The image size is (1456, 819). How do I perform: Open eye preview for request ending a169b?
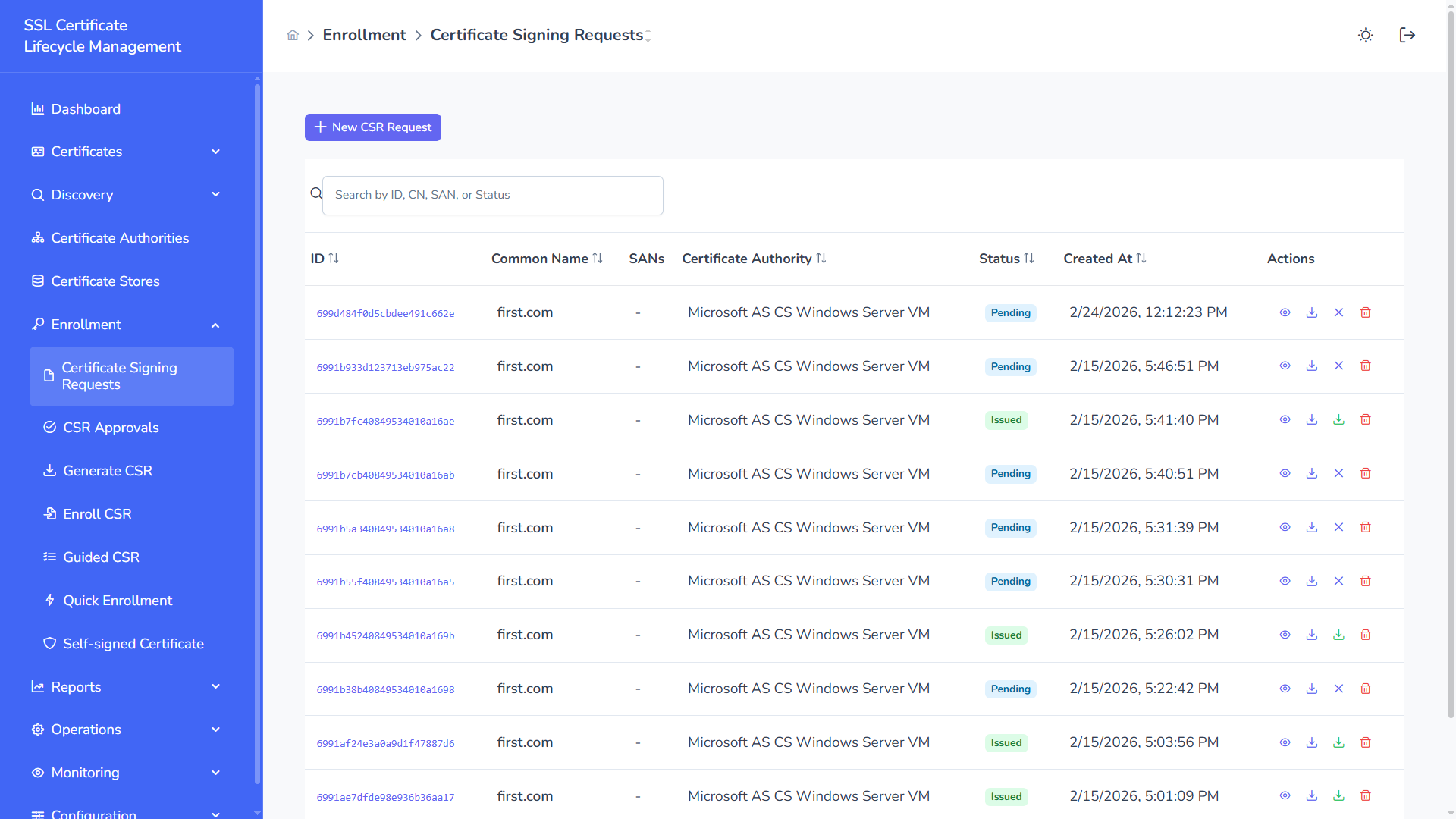click(1285, 635)
